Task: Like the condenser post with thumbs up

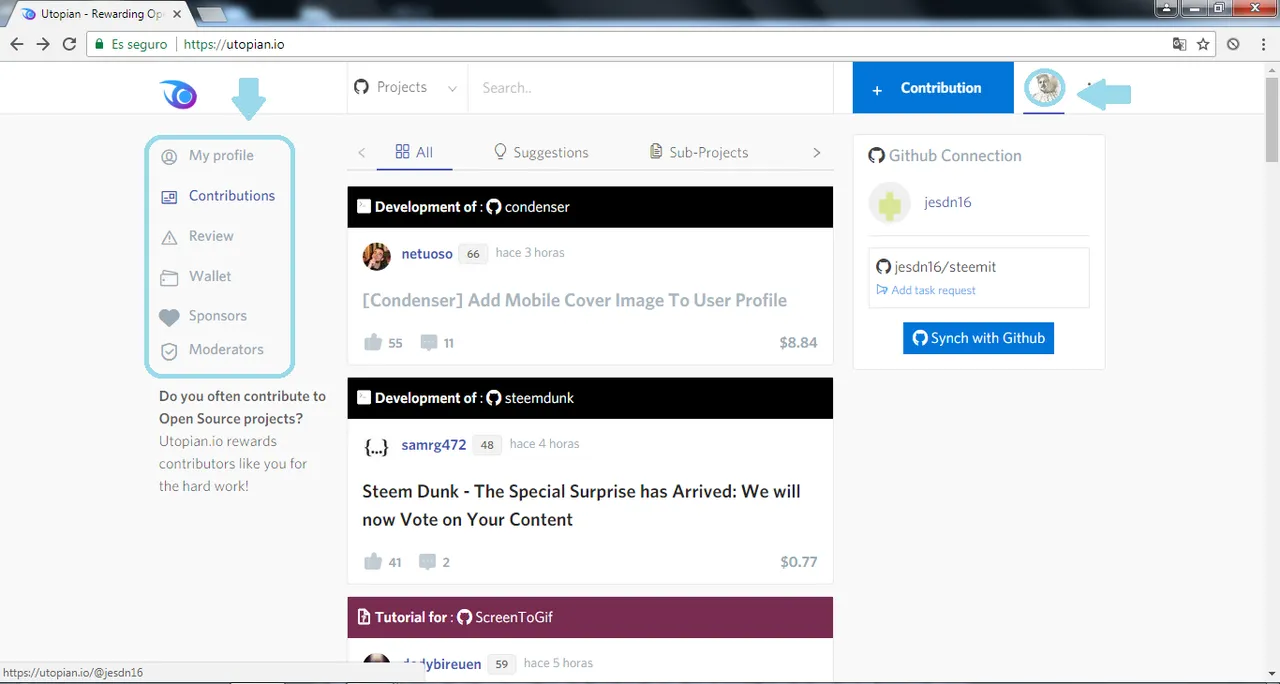Action: tap(373, 342)
